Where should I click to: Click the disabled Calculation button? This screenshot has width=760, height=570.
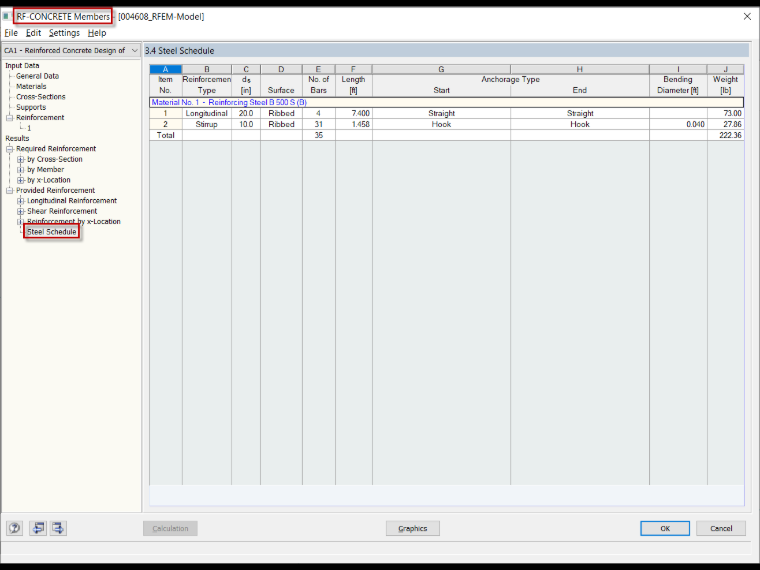point(170,528)
